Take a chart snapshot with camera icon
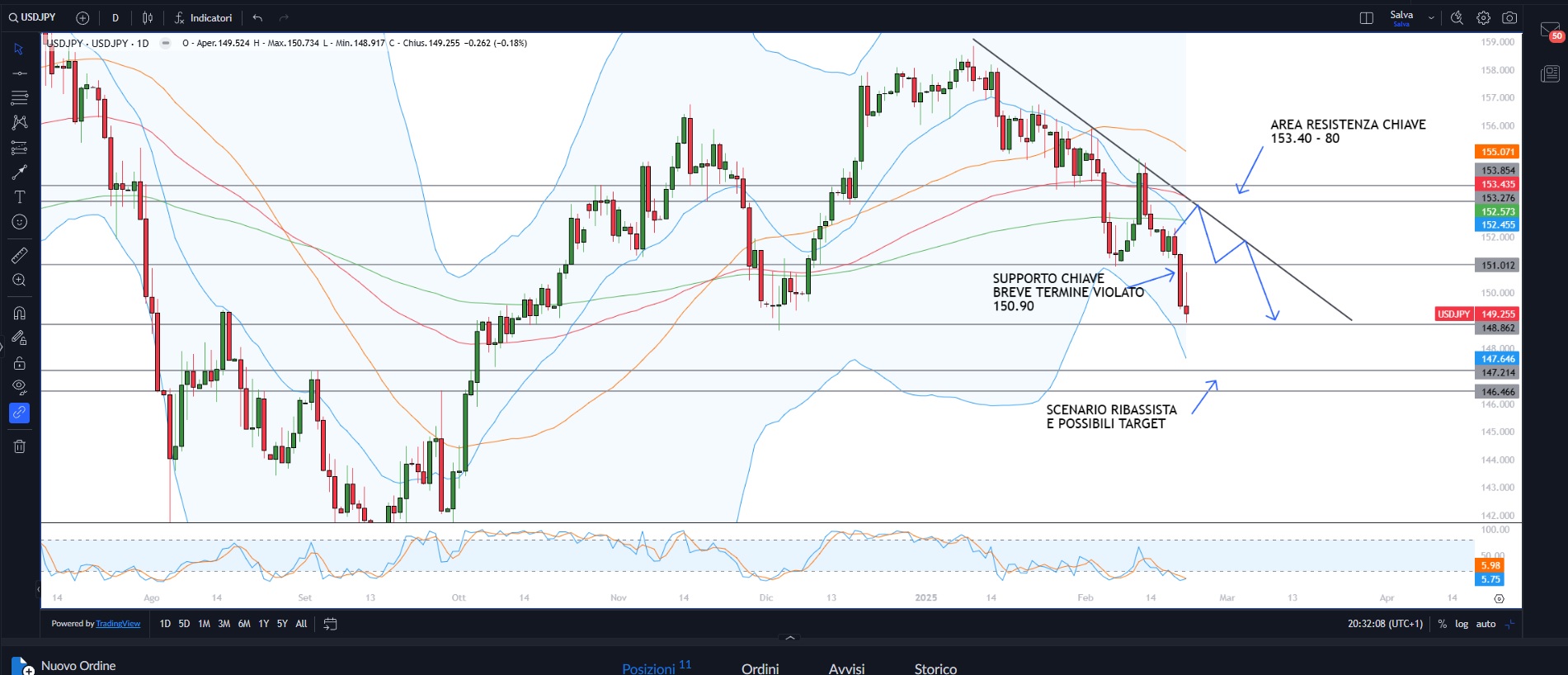Viewport: 1568px width, 675px height. click(1509, 18)
